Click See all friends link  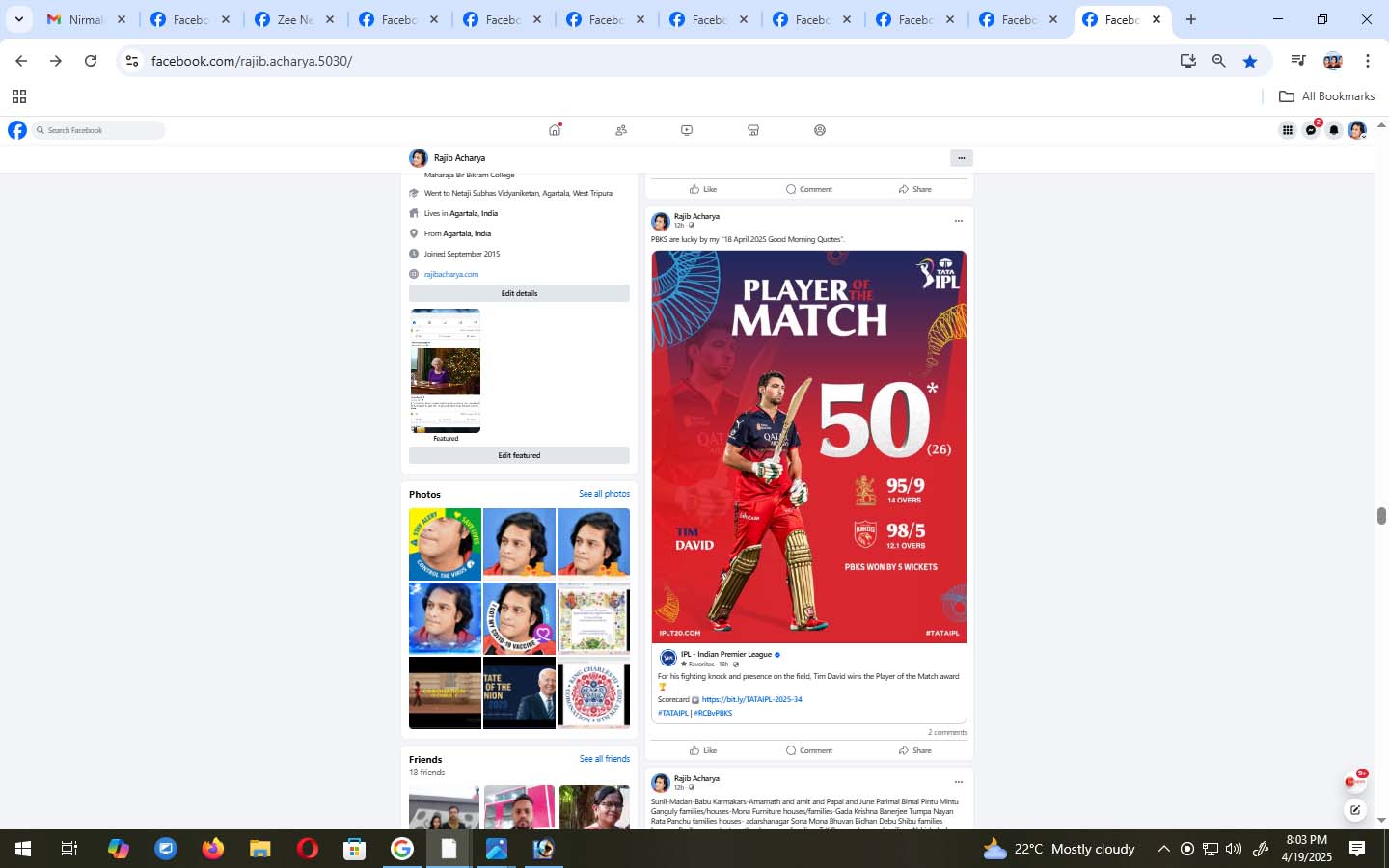[604, 759]
